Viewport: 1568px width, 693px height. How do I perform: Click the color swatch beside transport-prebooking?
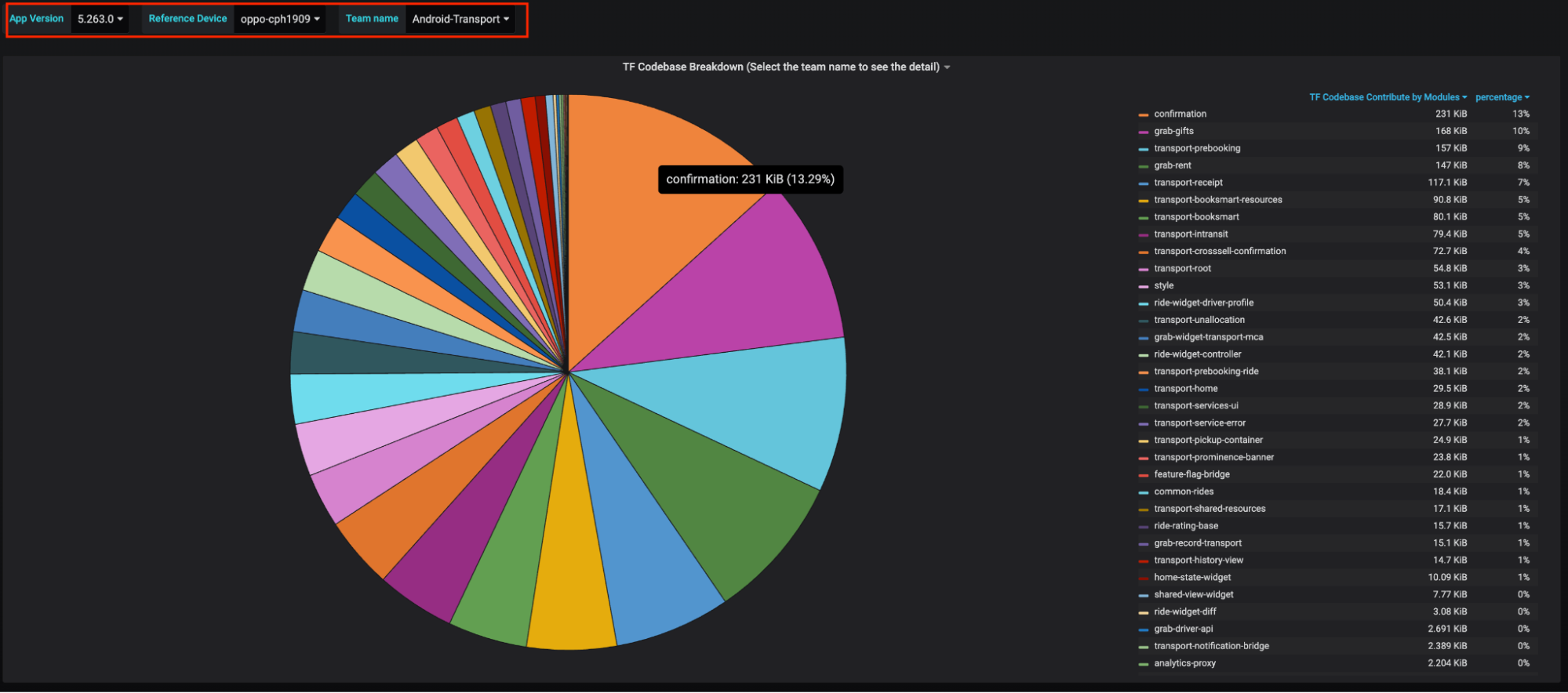[x=1144, y=149]
